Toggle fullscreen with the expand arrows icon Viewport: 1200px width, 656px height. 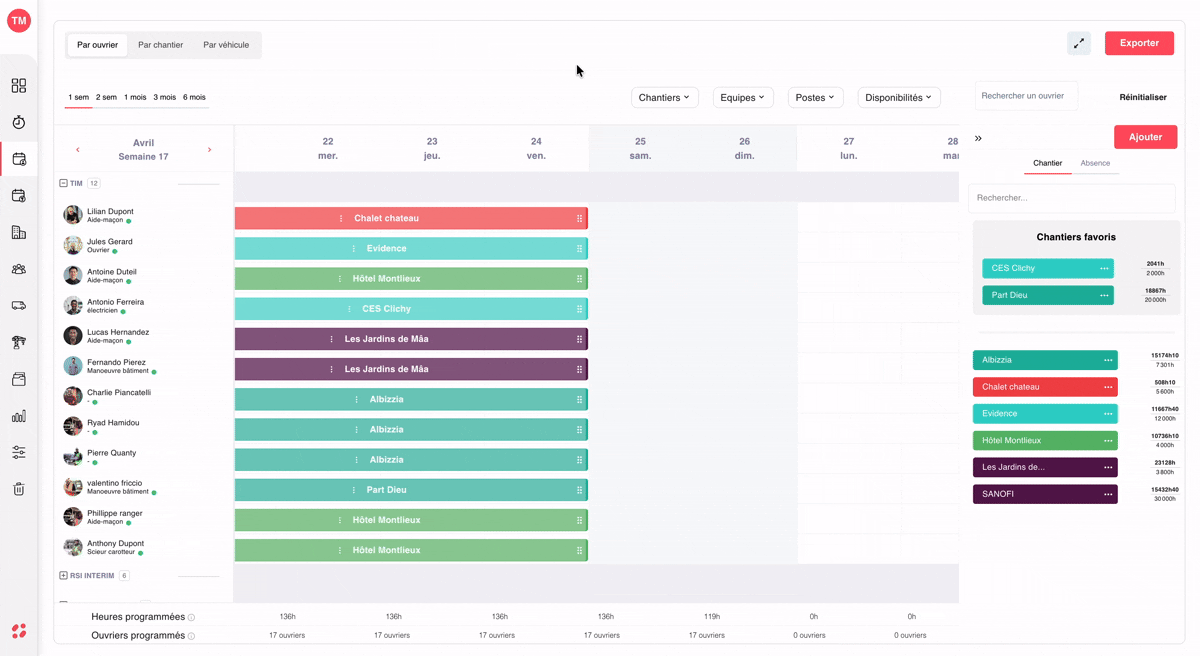tap(1079, 43)
